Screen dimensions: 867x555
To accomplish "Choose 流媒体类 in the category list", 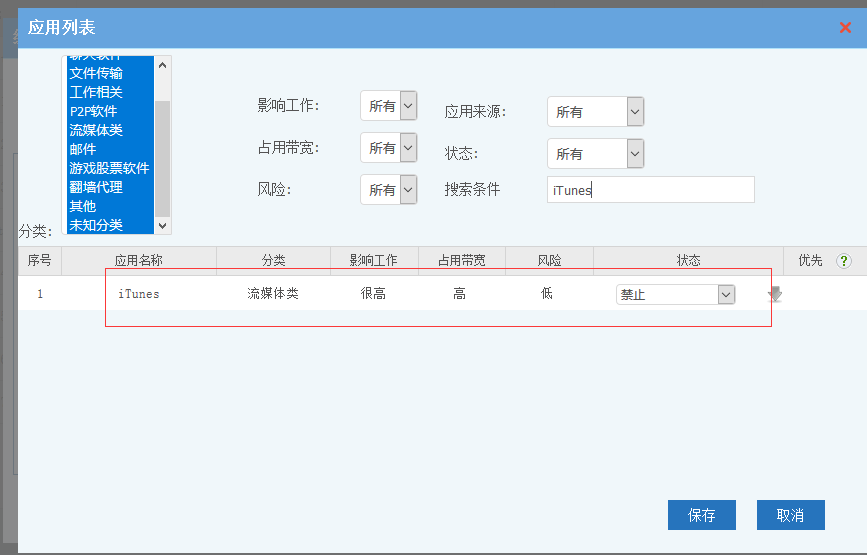I will tap(96, 130).
